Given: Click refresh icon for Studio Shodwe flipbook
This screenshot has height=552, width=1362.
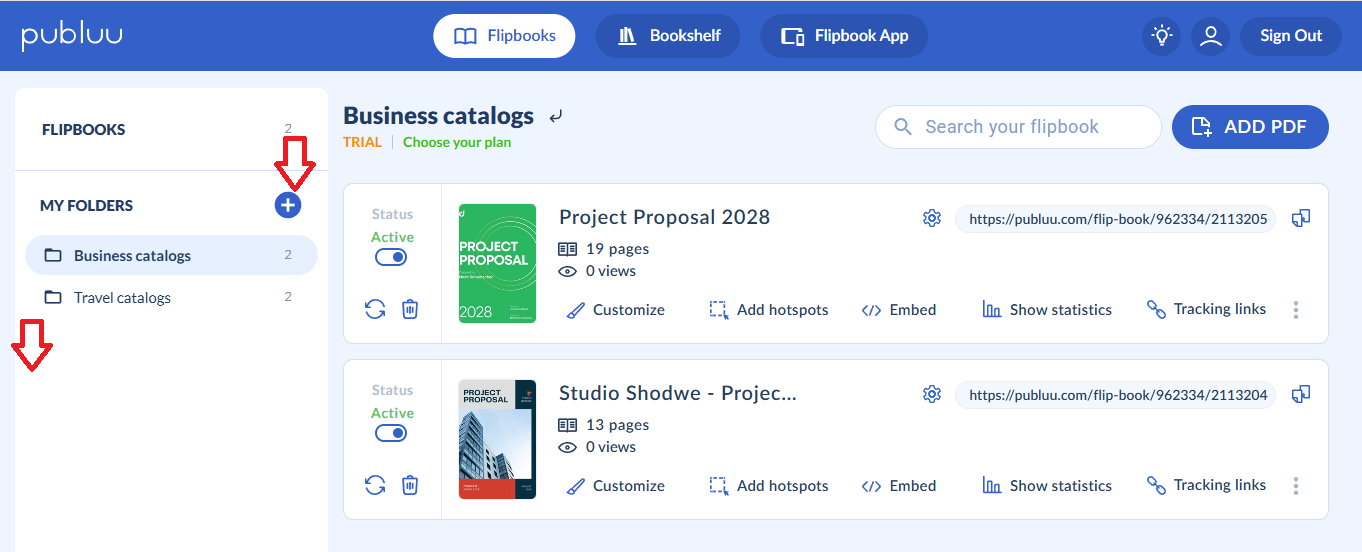Looking at the screenshot, I should point(375,485).
